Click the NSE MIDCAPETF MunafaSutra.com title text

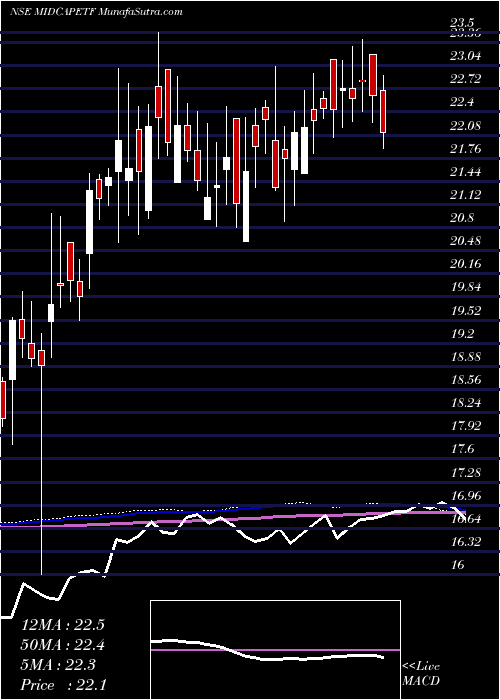point(96,12)
